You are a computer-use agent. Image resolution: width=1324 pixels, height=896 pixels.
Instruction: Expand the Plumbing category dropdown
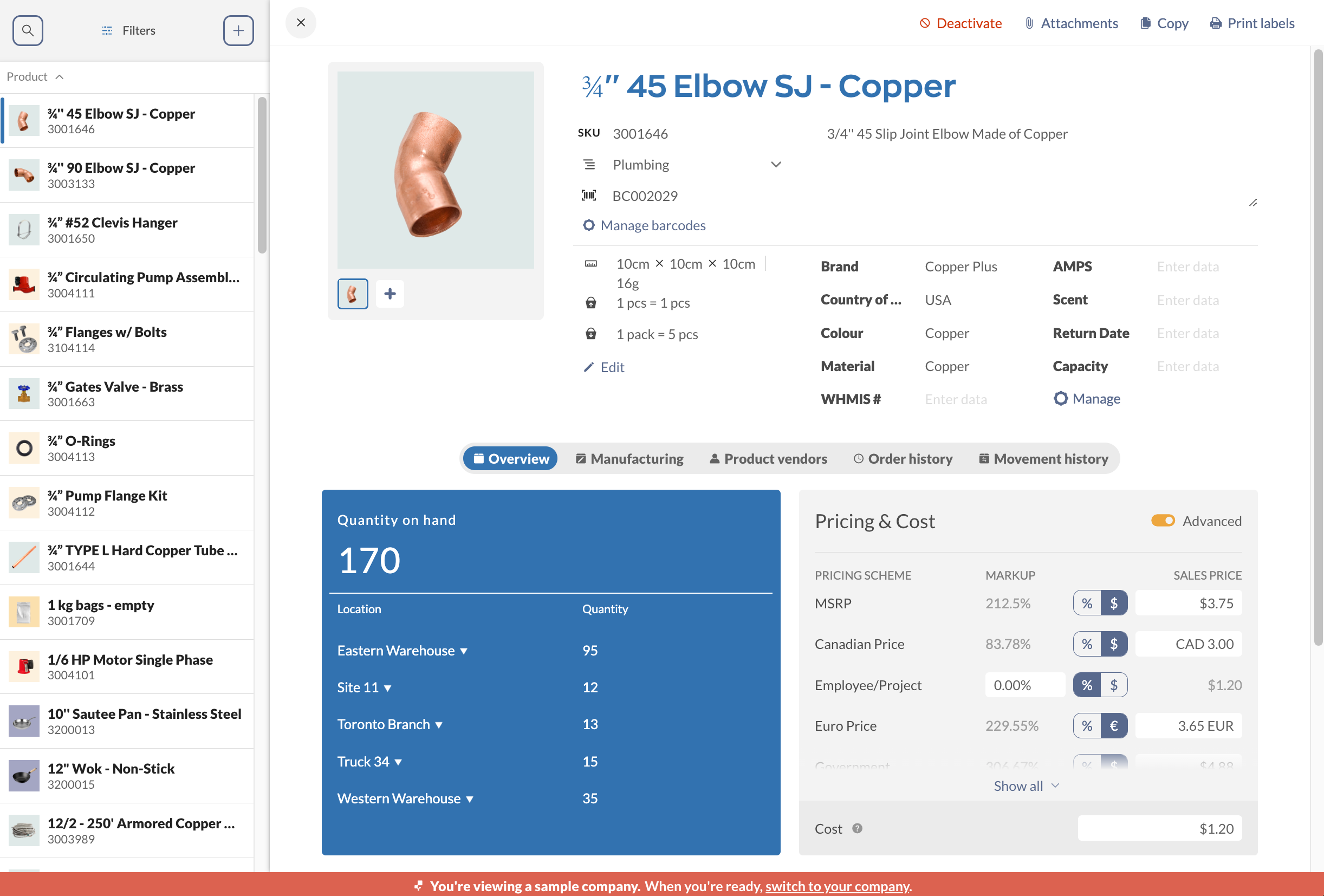click(x=775, y=165)
